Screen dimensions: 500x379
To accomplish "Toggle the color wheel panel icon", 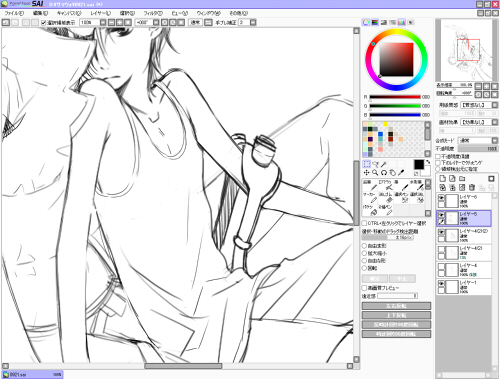I will point(366,22).
